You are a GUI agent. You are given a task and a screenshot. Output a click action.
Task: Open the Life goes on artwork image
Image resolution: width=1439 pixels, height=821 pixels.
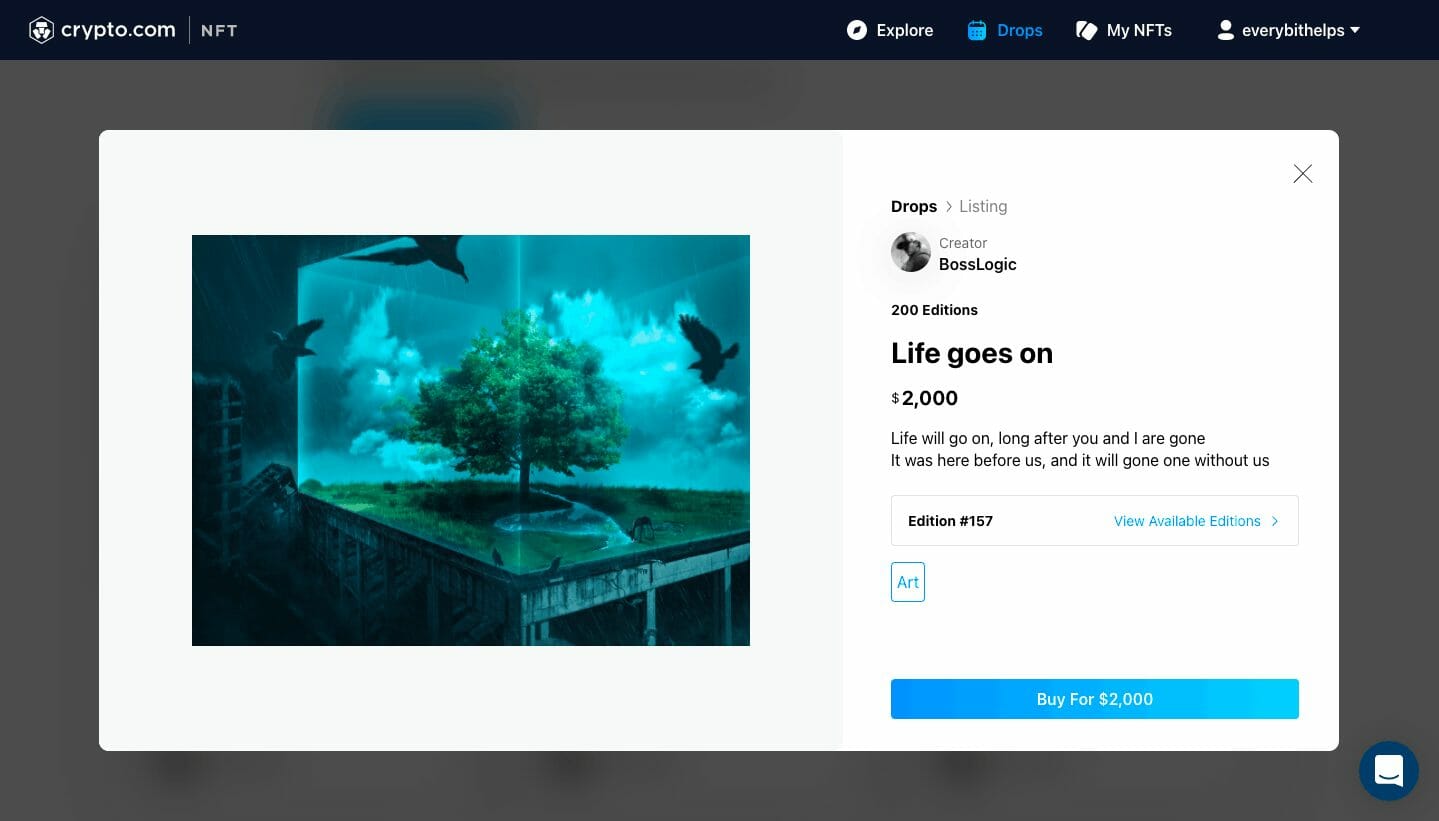471,440
